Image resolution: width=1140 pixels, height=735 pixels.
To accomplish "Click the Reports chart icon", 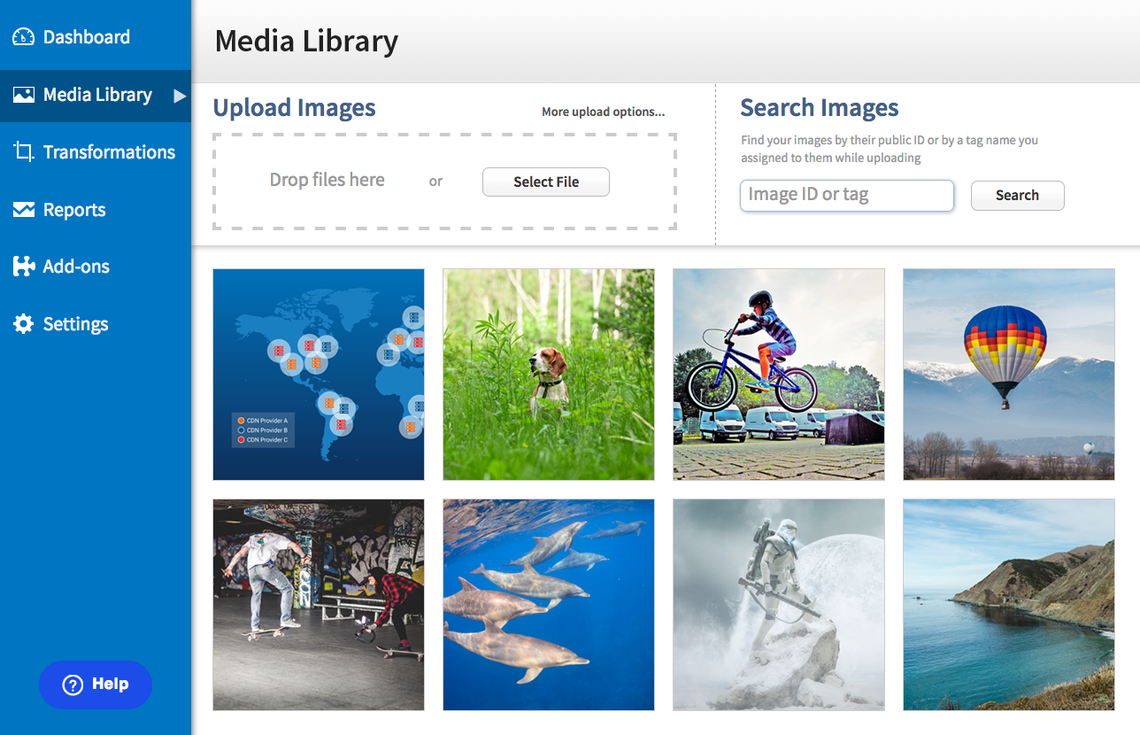I will point(23,209).
